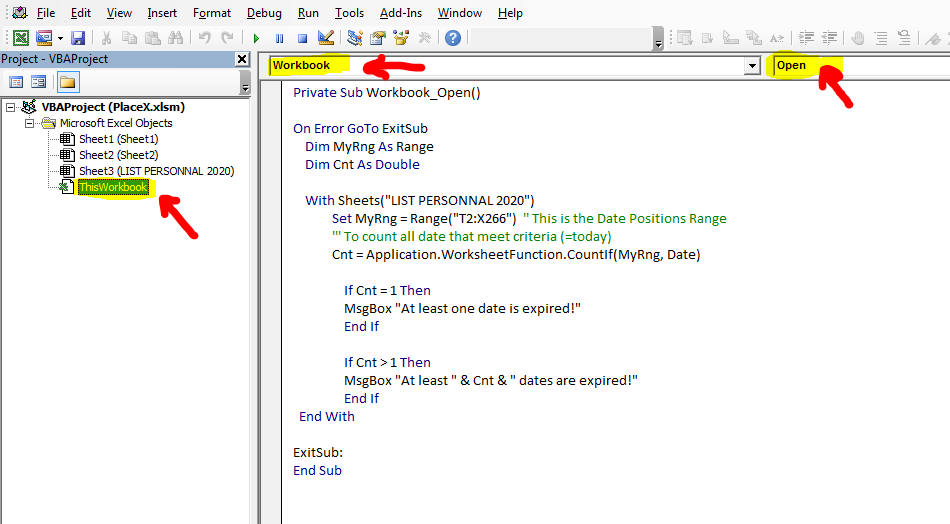Click the Outdent icon
950x524 pixels.
coord(829,38)
